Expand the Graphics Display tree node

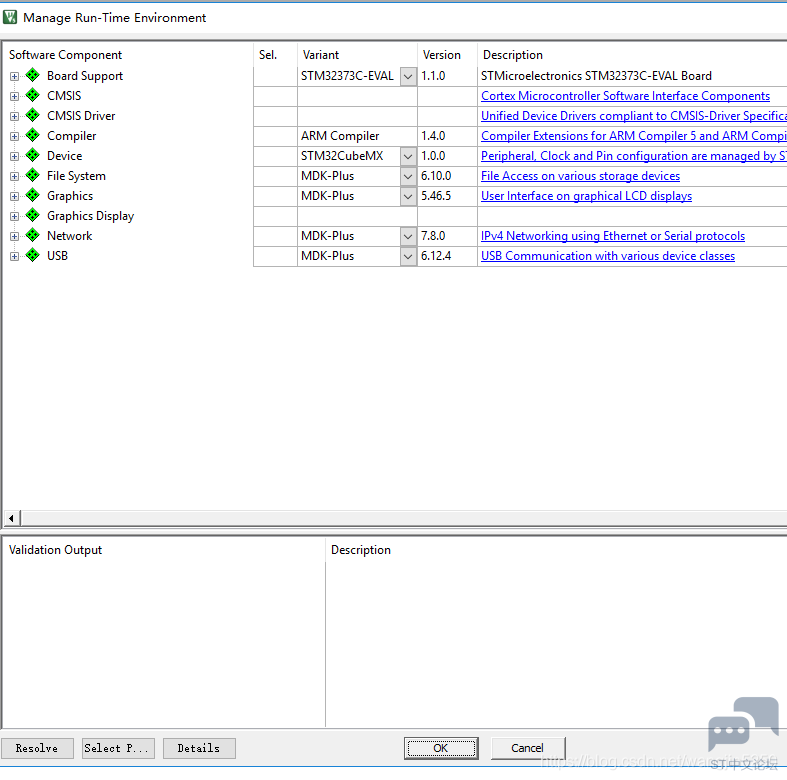[x=15, y=216]
